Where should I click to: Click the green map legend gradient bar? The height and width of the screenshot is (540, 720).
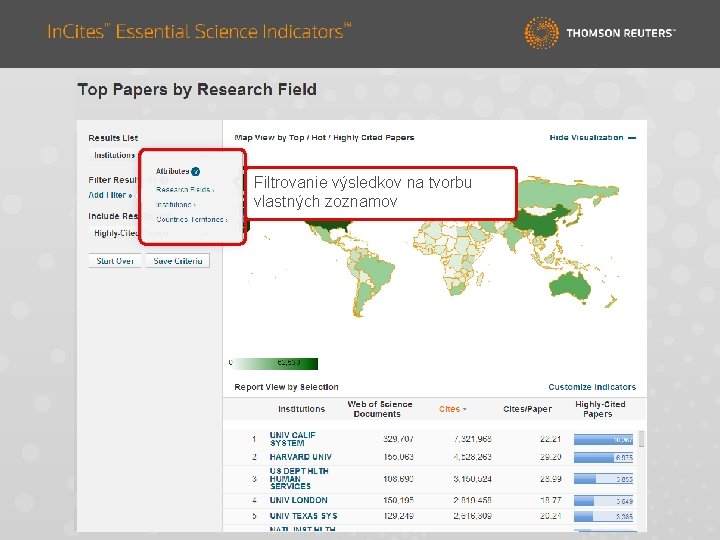274,364
